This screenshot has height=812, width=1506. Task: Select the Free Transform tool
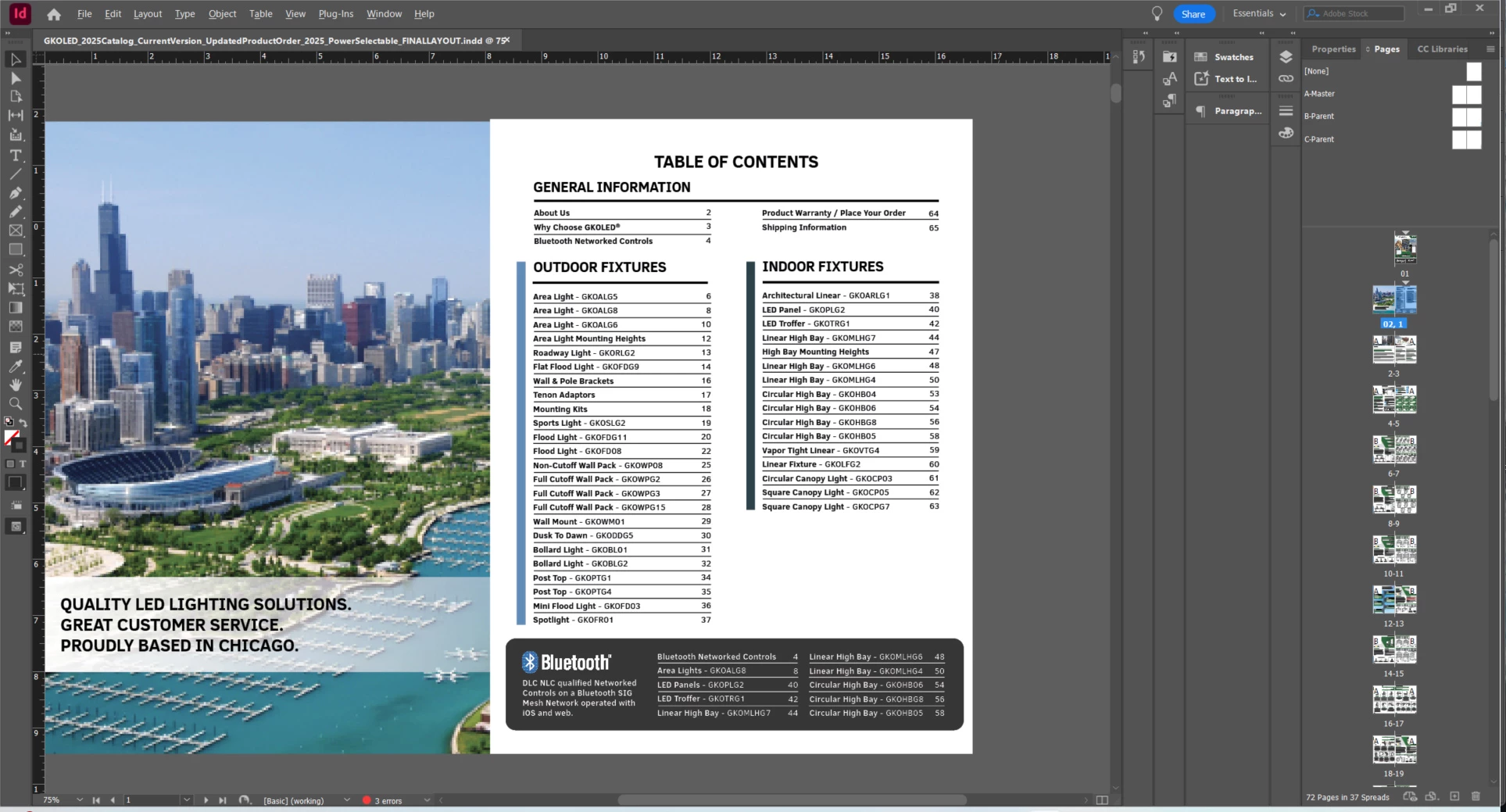(16, 289)
